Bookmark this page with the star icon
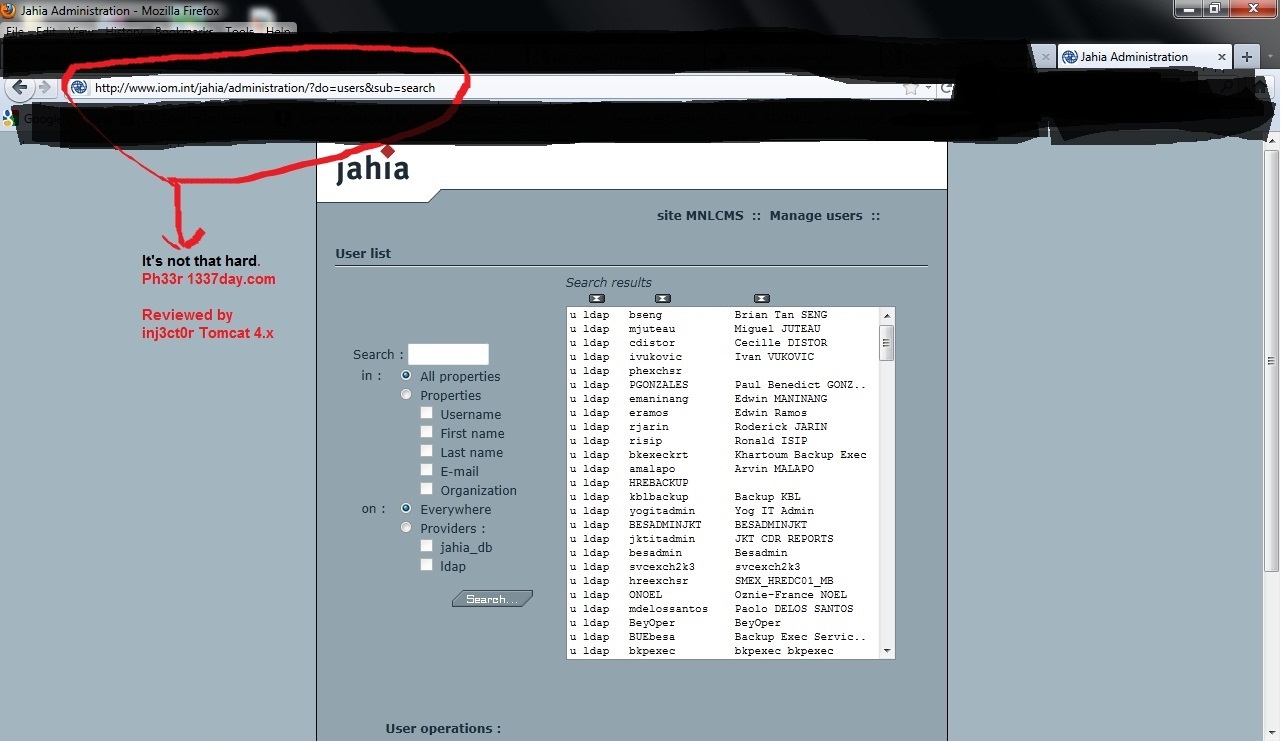The width and height of the screenshot is (1281, 741). tap(910, 88)
